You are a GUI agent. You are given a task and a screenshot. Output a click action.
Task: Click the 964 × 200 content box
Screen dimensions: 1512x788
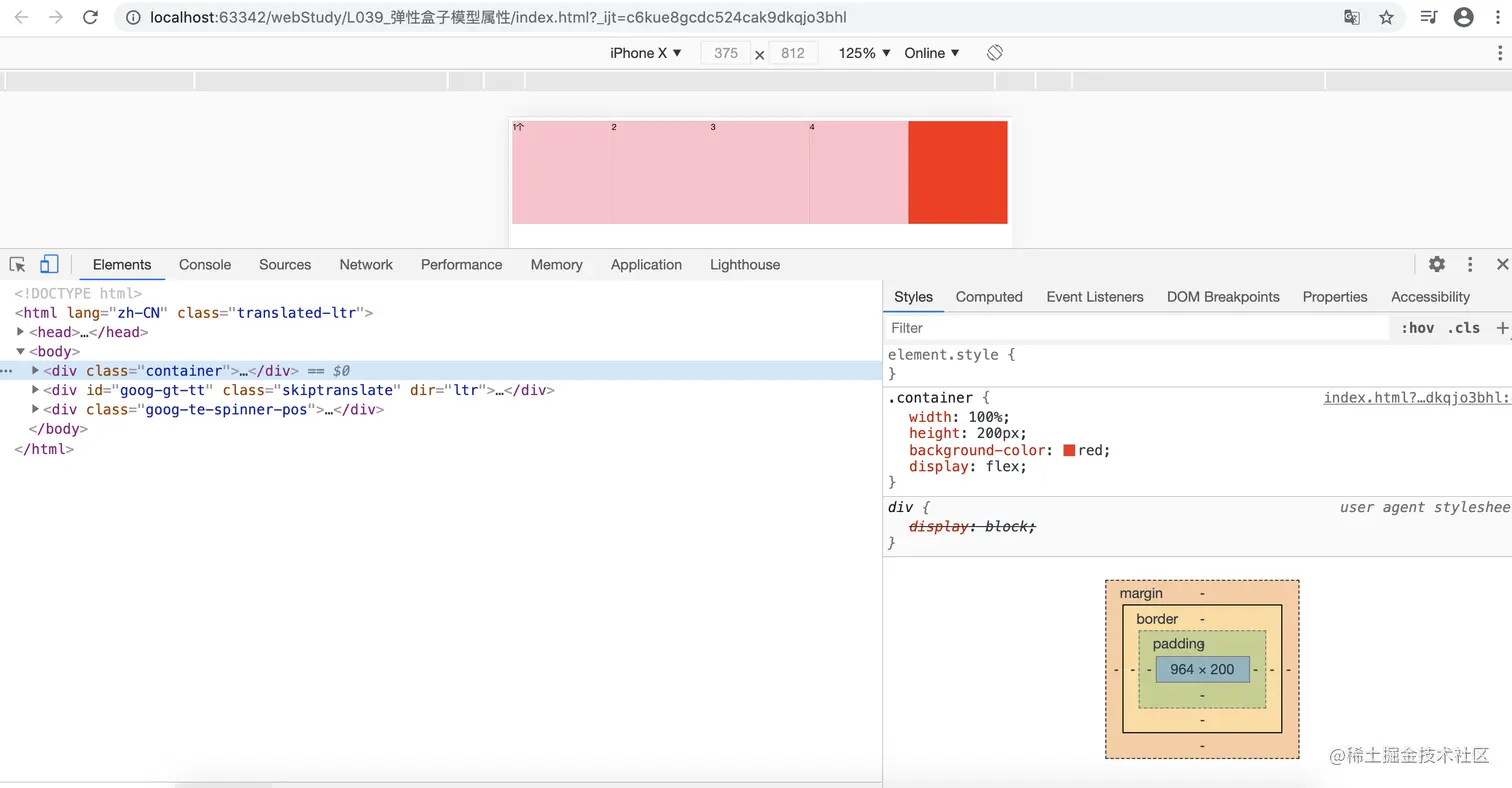1202,669
